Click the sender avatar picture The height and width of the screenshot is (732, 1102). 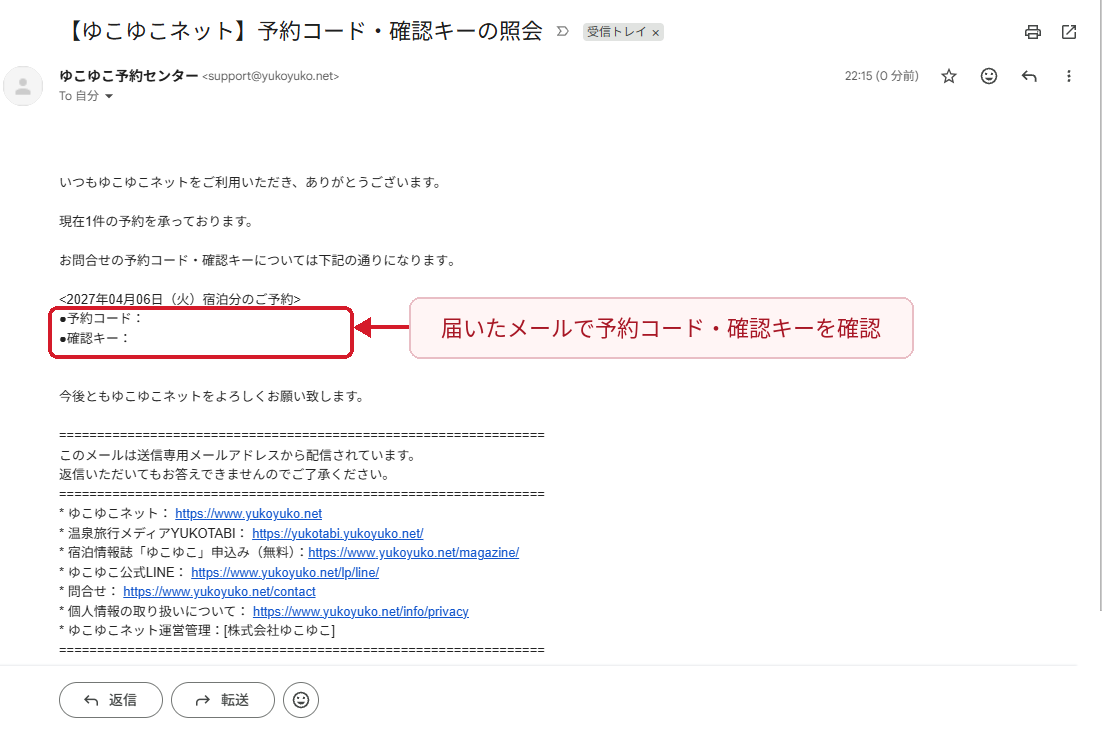pyautogui.click(x=23, y=86)
